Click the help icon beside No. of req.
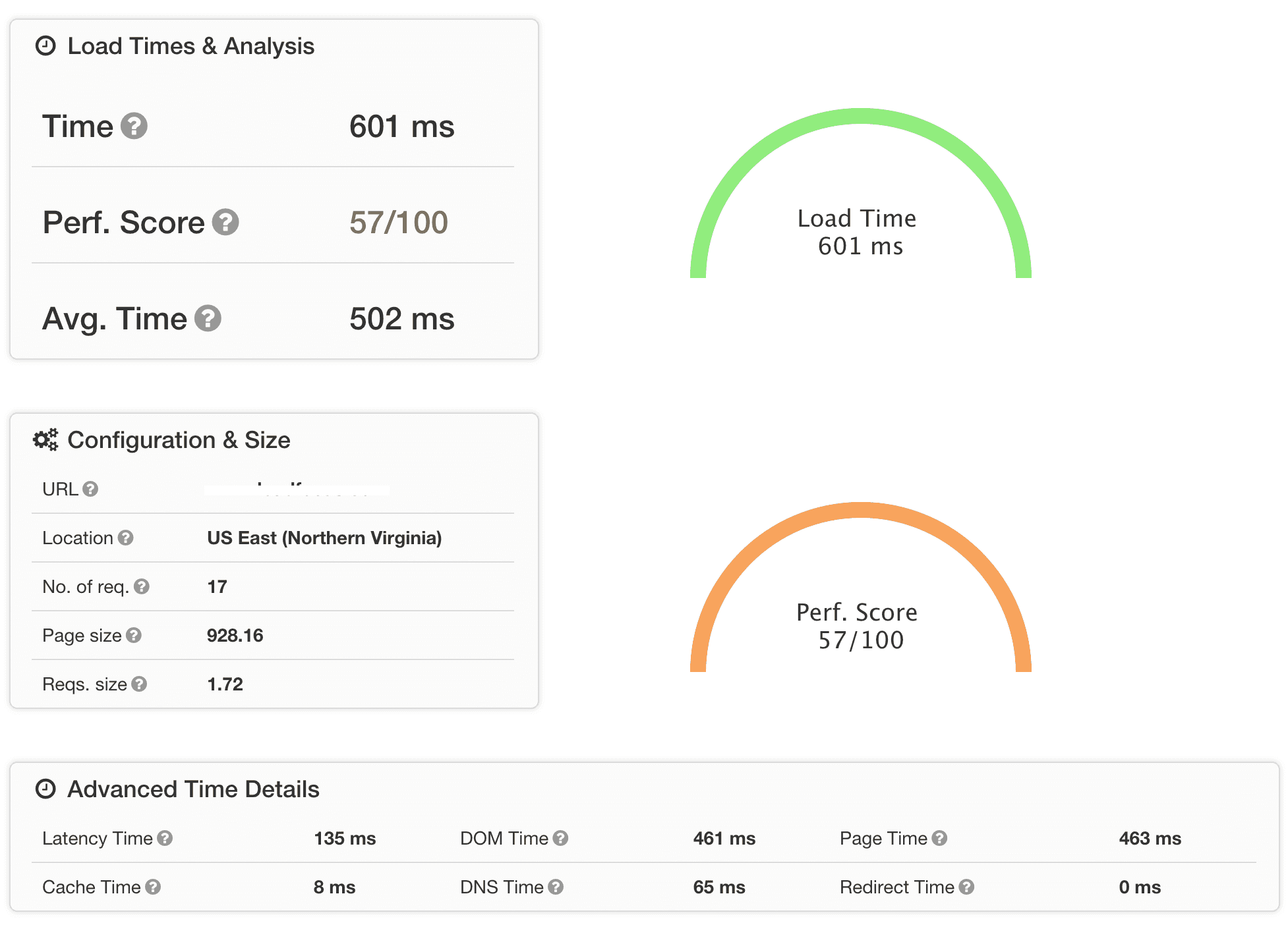Viewport: 1288px width, 925px height. [x=141, y=586]
